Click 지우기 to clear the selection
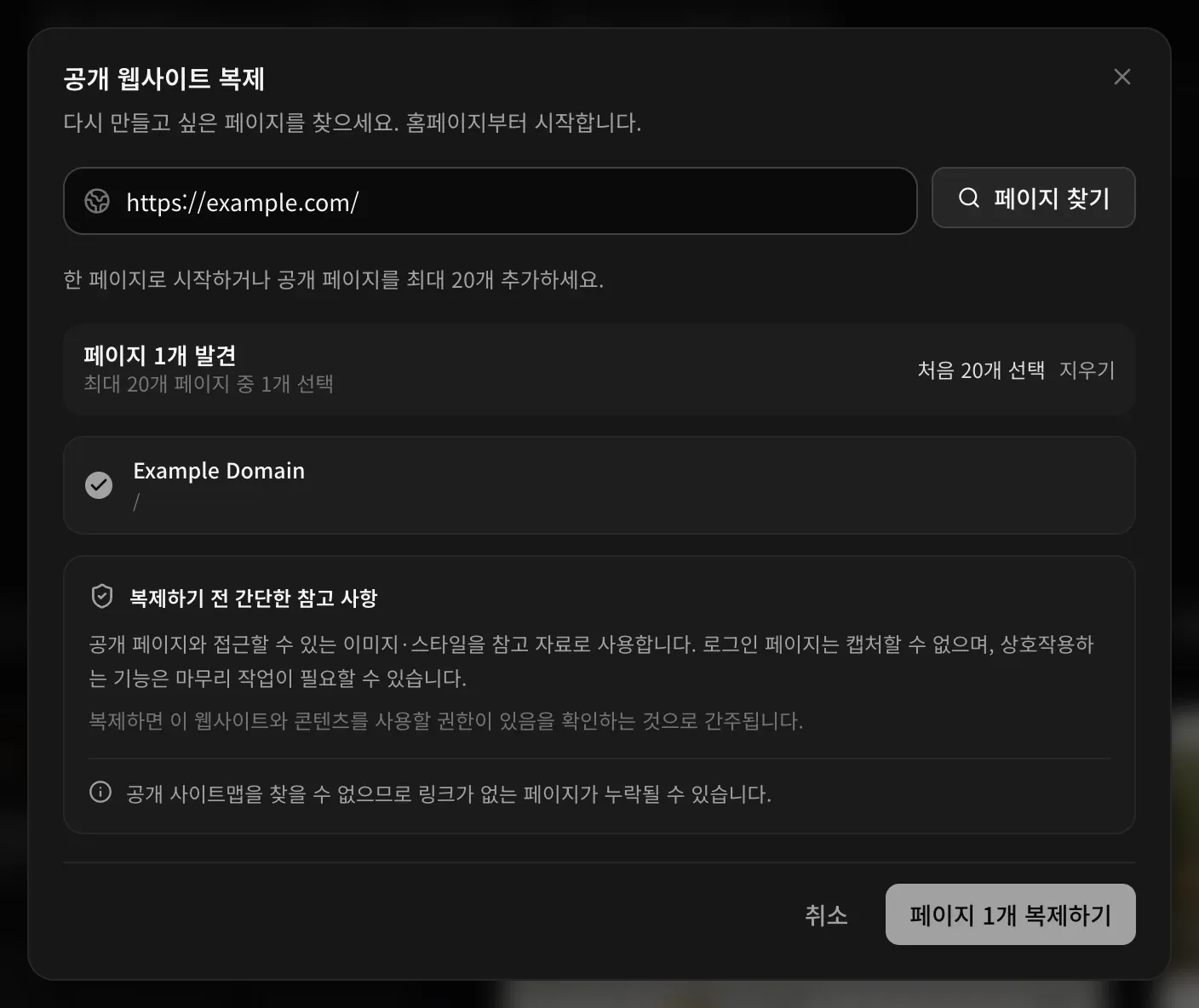 [1087, 370]
